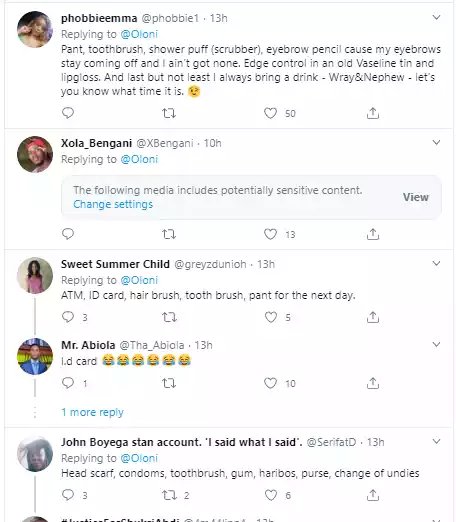View the potentially sensitive media
456x522 pixels.
pyautogui.click(x=416, y=197)
